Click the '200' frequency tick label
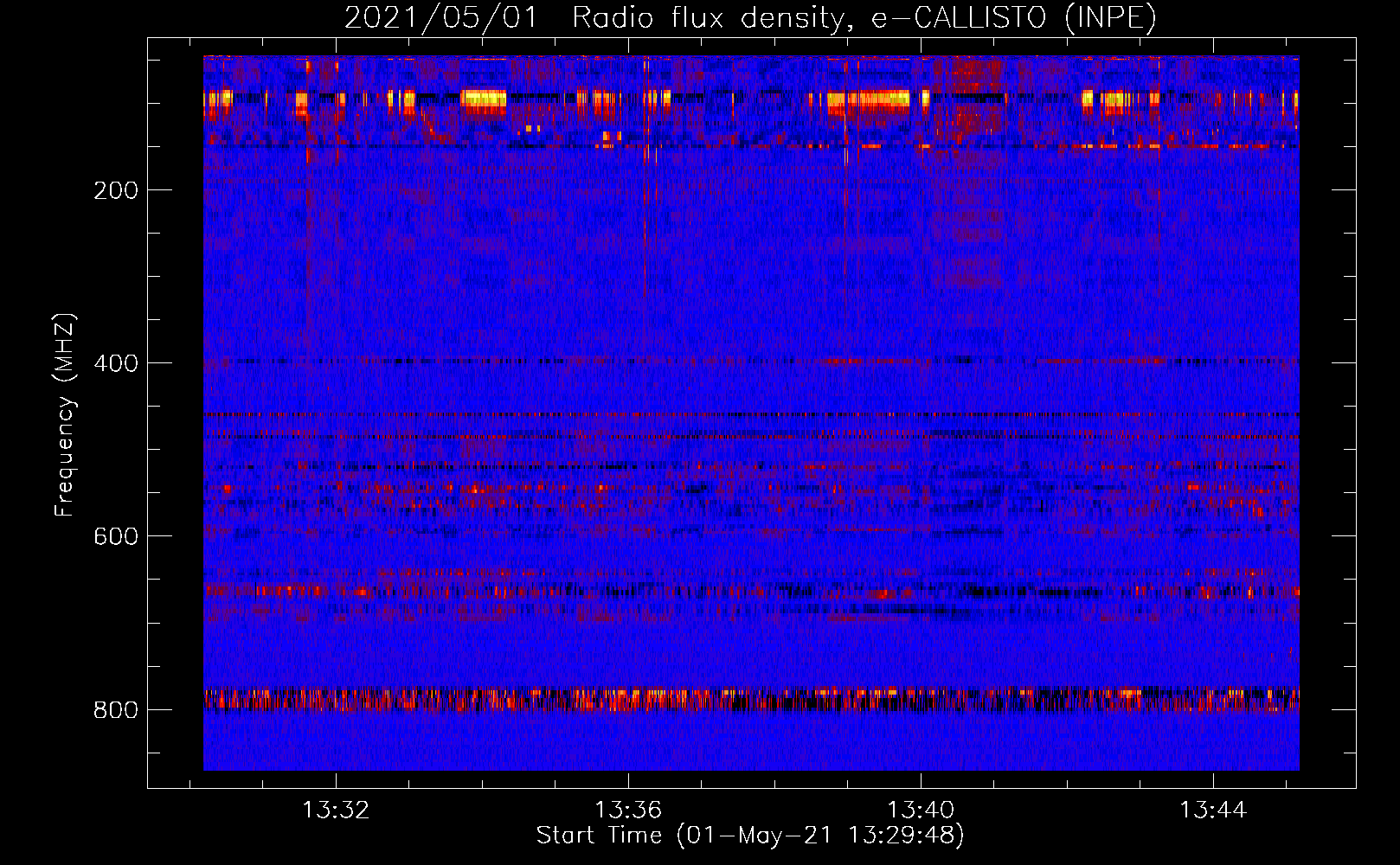The width and height of the screenshot is (1400, 865). click(x=116, y=190)
